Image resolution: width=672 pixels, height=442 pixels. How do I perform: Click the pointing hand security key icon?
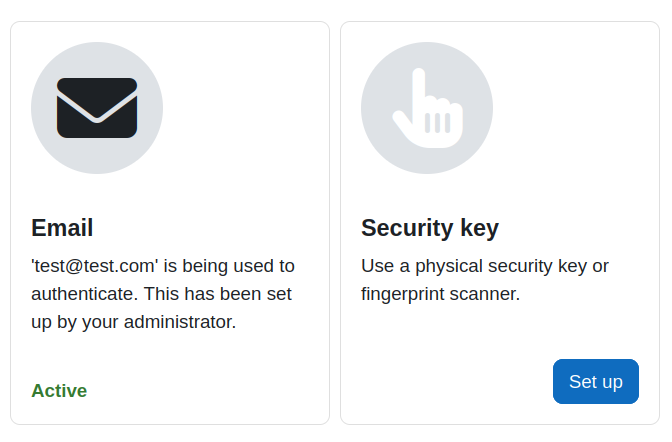pos(428,108)
